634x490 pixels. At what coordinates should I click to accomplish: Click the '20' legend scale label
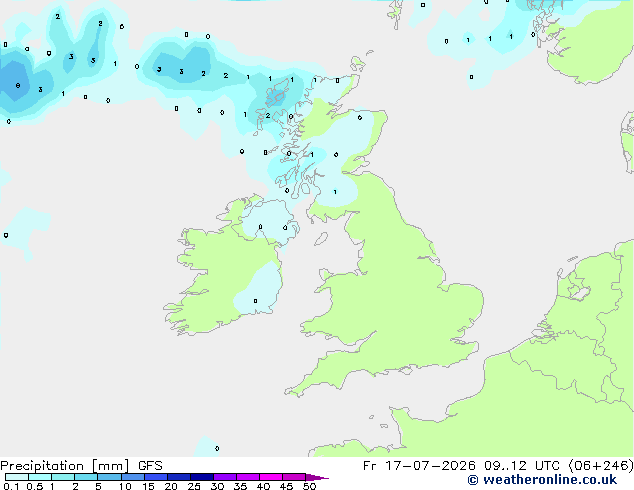tap(171, 486)
